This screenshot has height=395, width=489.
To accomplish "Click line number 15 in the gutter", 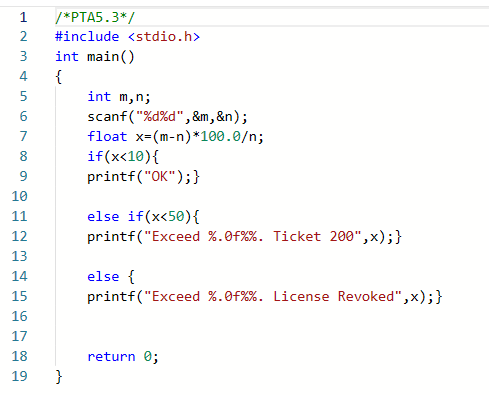I will [x=19, y=296].
